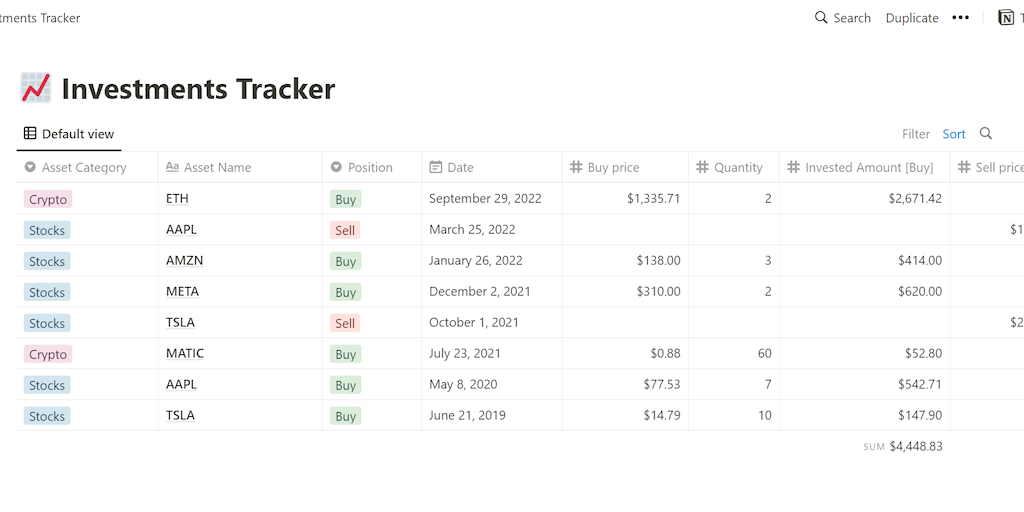Open the Filter options

[916, 134]
